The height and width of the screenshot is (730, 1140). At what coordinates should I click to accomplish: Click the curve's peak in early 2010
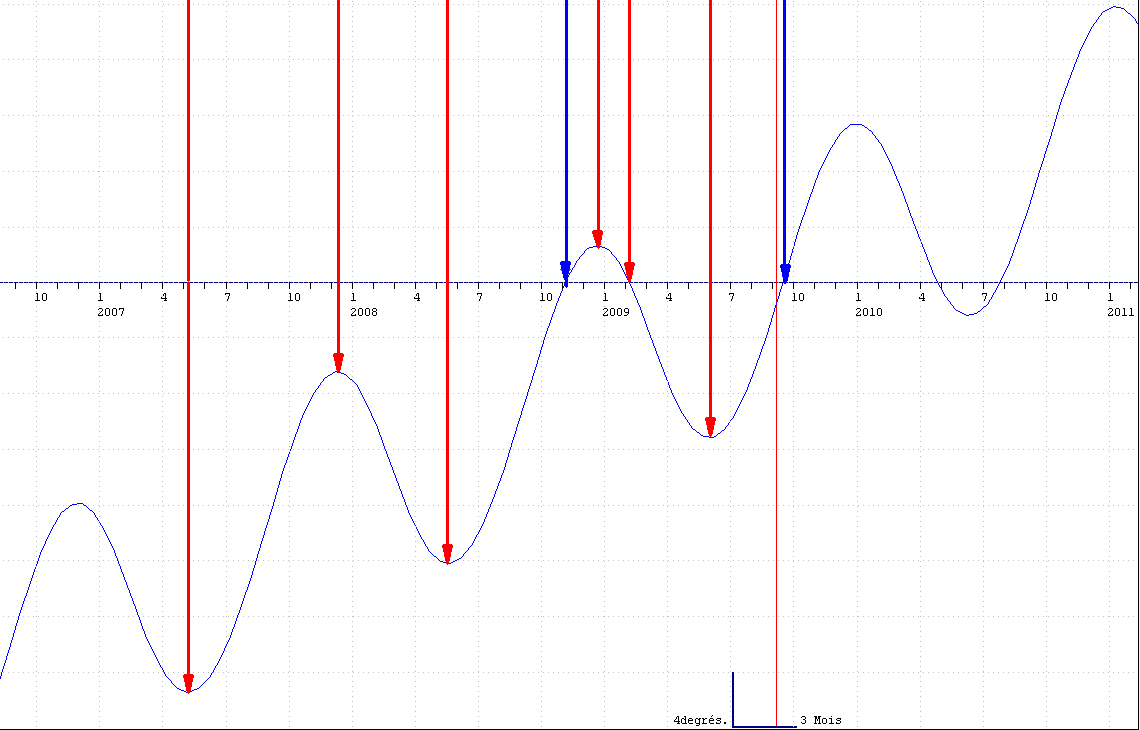click(855, 125)
